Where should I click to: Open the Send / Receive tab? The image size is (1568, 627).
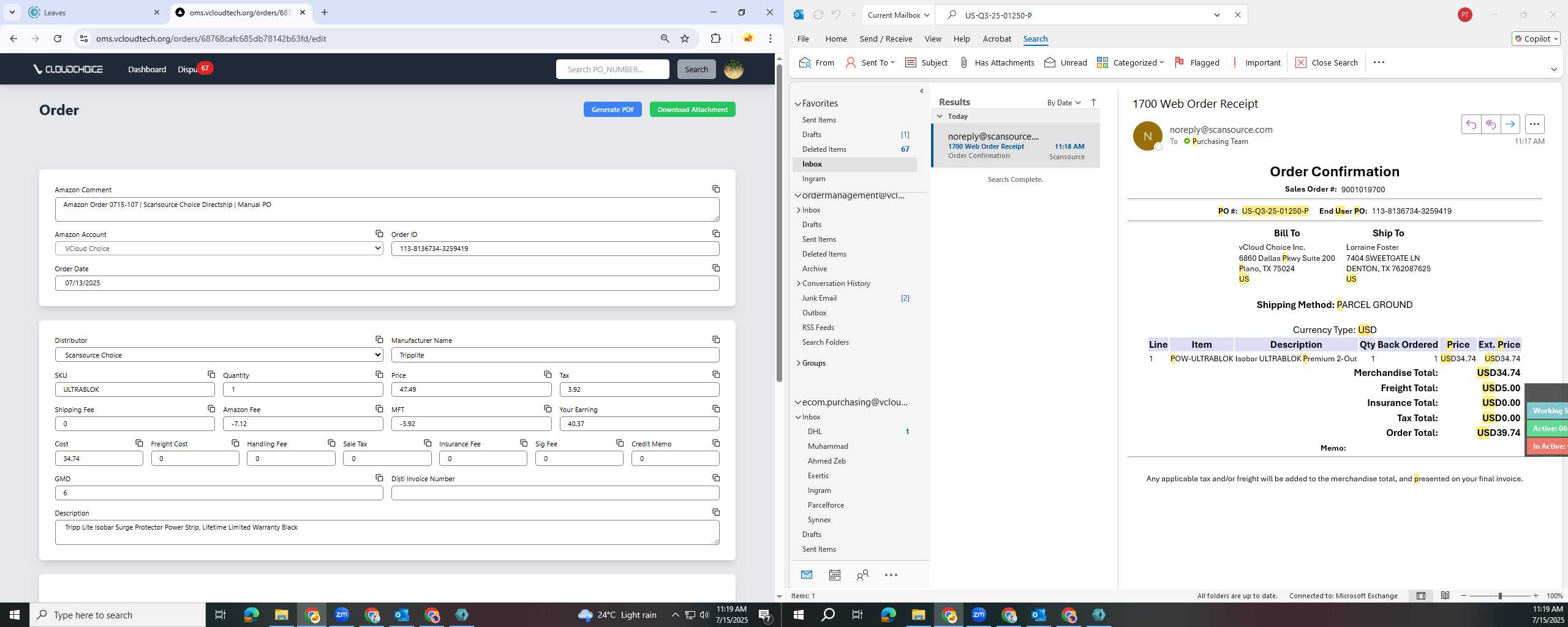click(x=886, y=39)
